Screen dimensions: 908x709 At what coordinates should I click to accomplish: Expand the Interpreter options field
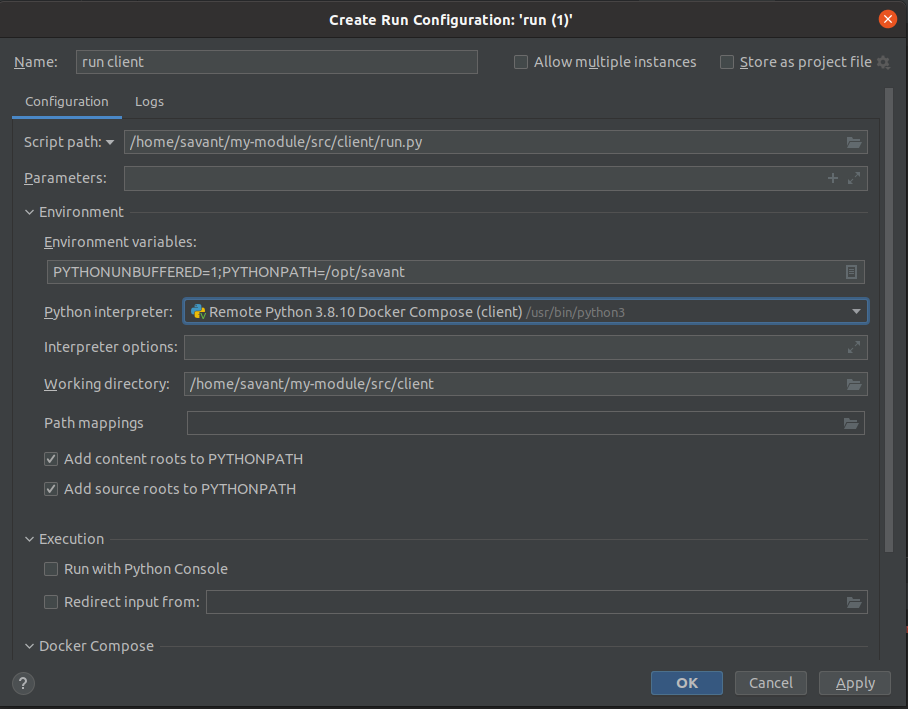(x=854, y=348)
